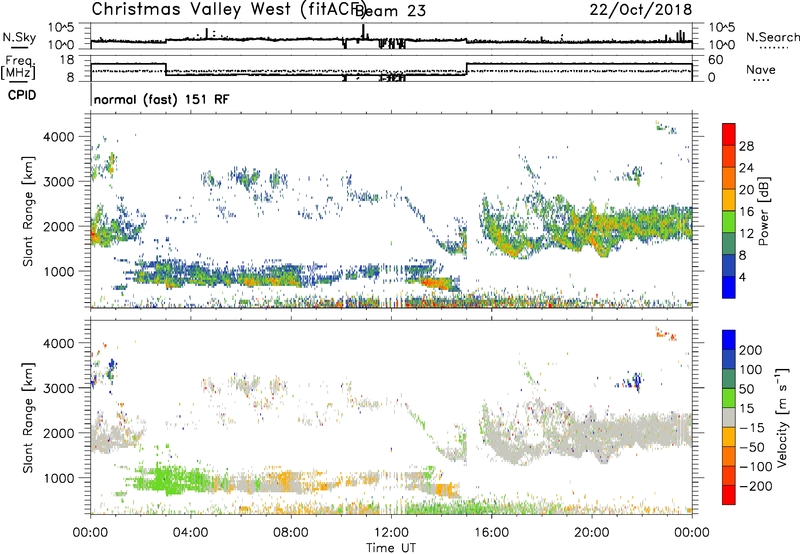Click the red bottom segment of the velocity color bar
Viewport: 800px width, 554px height.
tap(729, 495)
